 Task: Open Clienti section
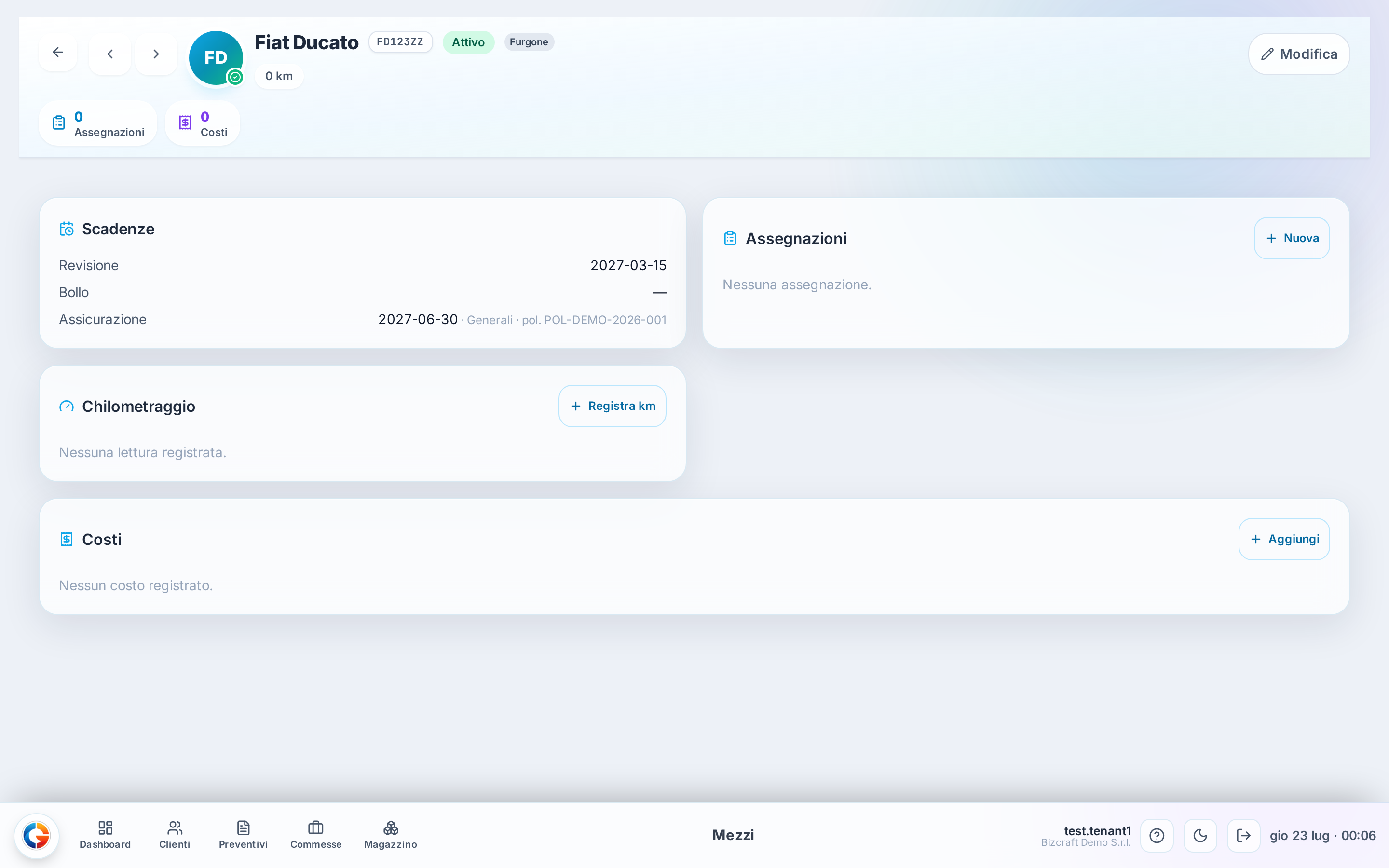[x=175, y=835]
